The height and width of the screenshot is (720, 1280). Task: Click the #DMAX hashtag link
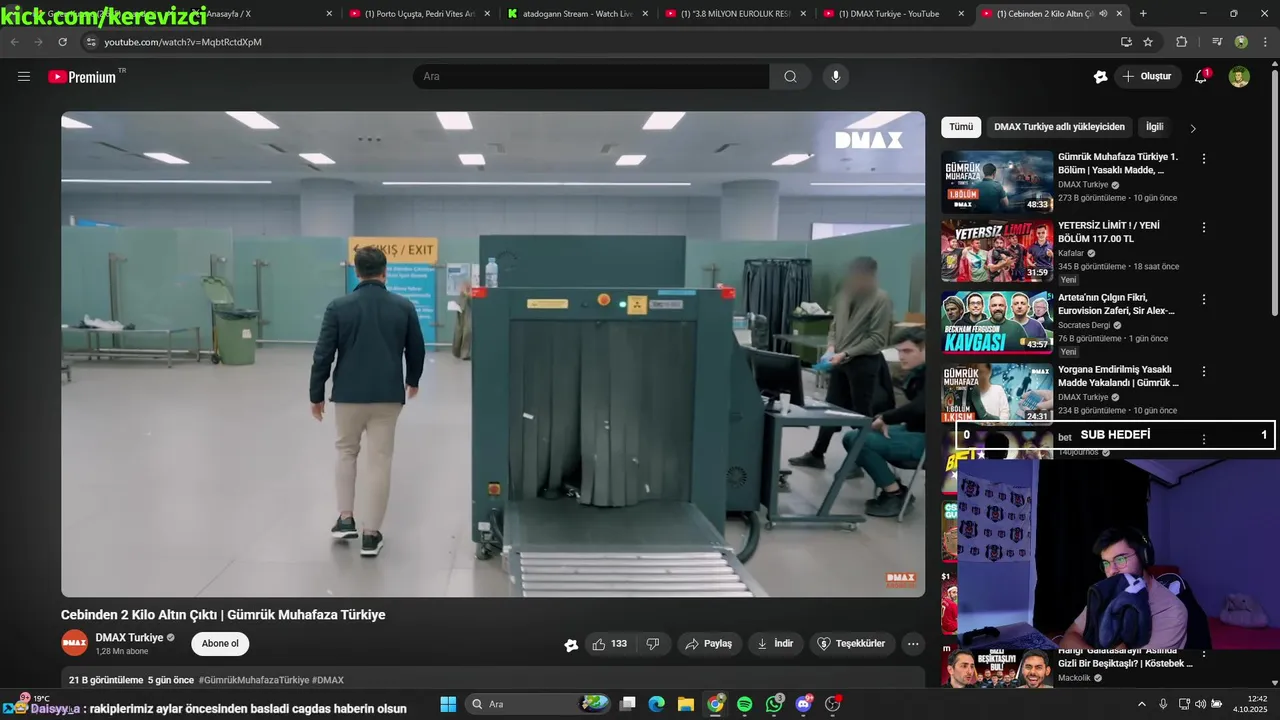pyautogui.click(x=328, y=680)
